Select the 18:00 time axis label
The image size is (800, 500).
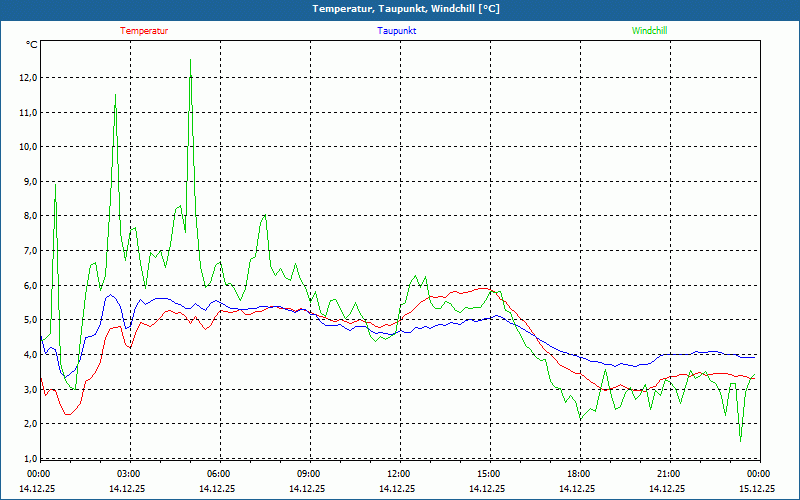578,474
